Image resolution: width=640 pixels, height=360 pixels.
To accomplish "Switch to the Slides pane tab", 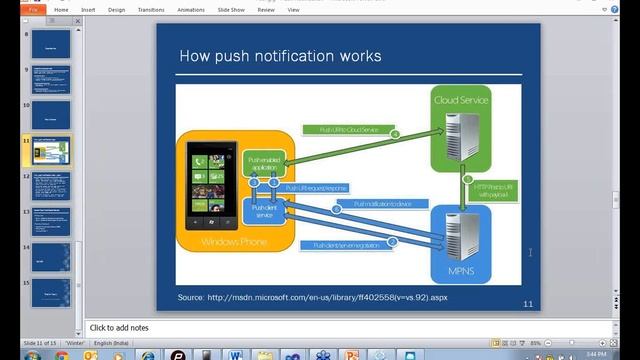I will click(27, 20).
